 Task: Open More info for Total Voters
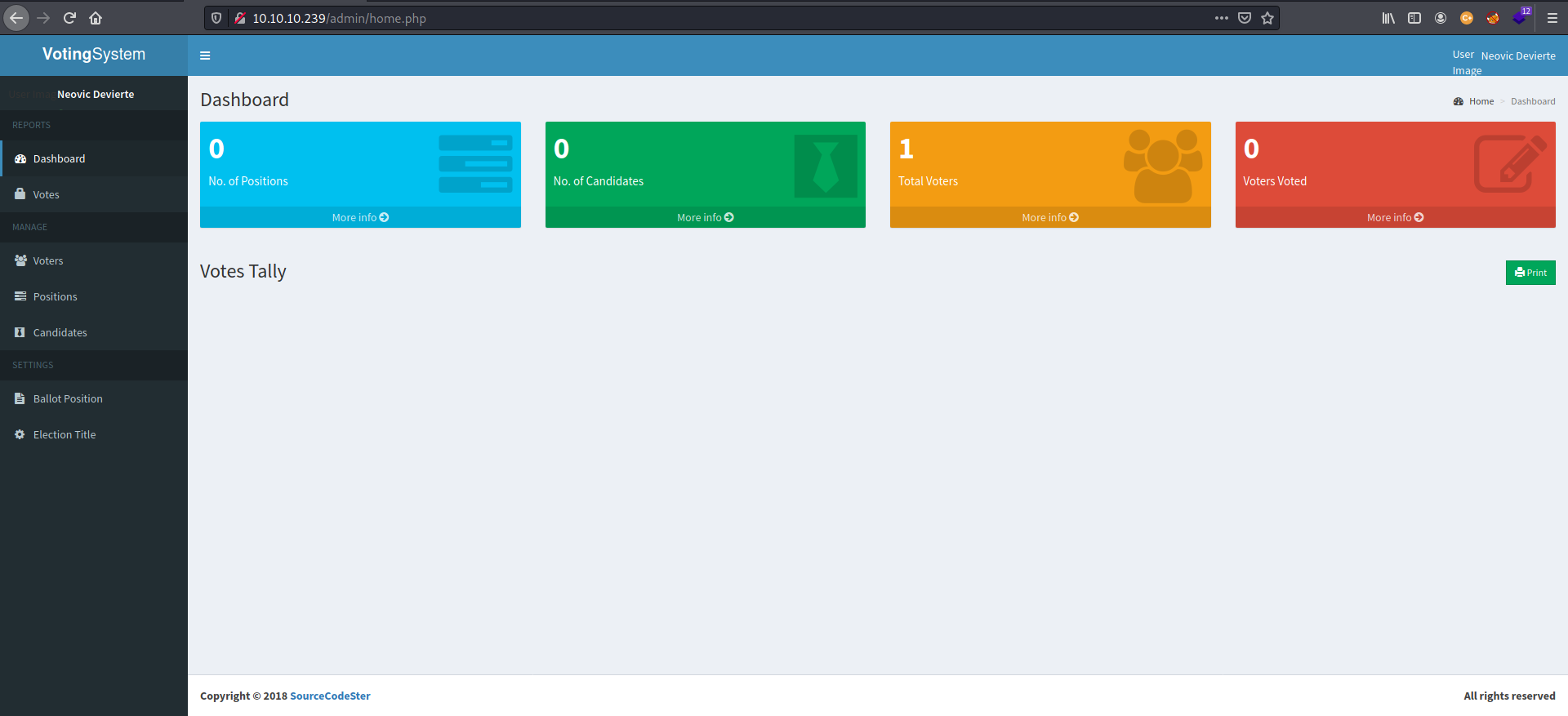click(x=1050, y=217)
